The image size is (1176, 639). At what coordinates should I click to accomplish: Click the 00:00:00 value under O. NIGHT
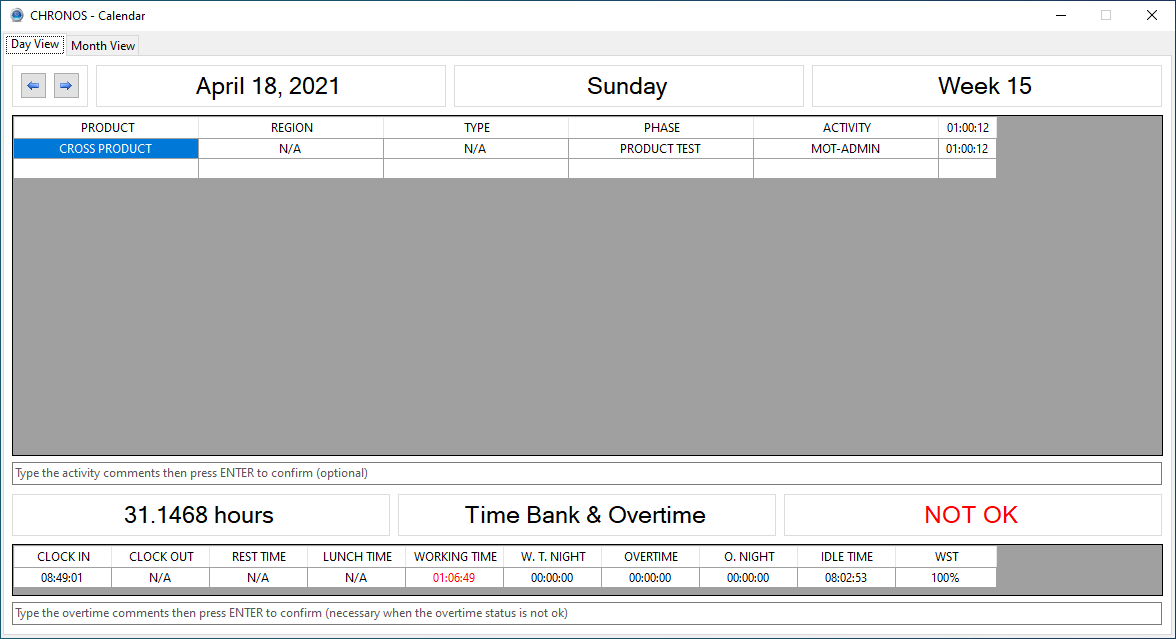click(x=748, y=578)
